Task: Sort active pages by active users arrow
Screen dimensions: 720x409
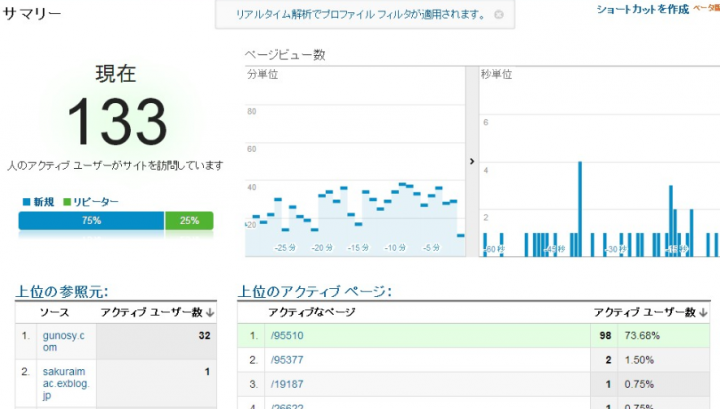Action: click(703, 313)
